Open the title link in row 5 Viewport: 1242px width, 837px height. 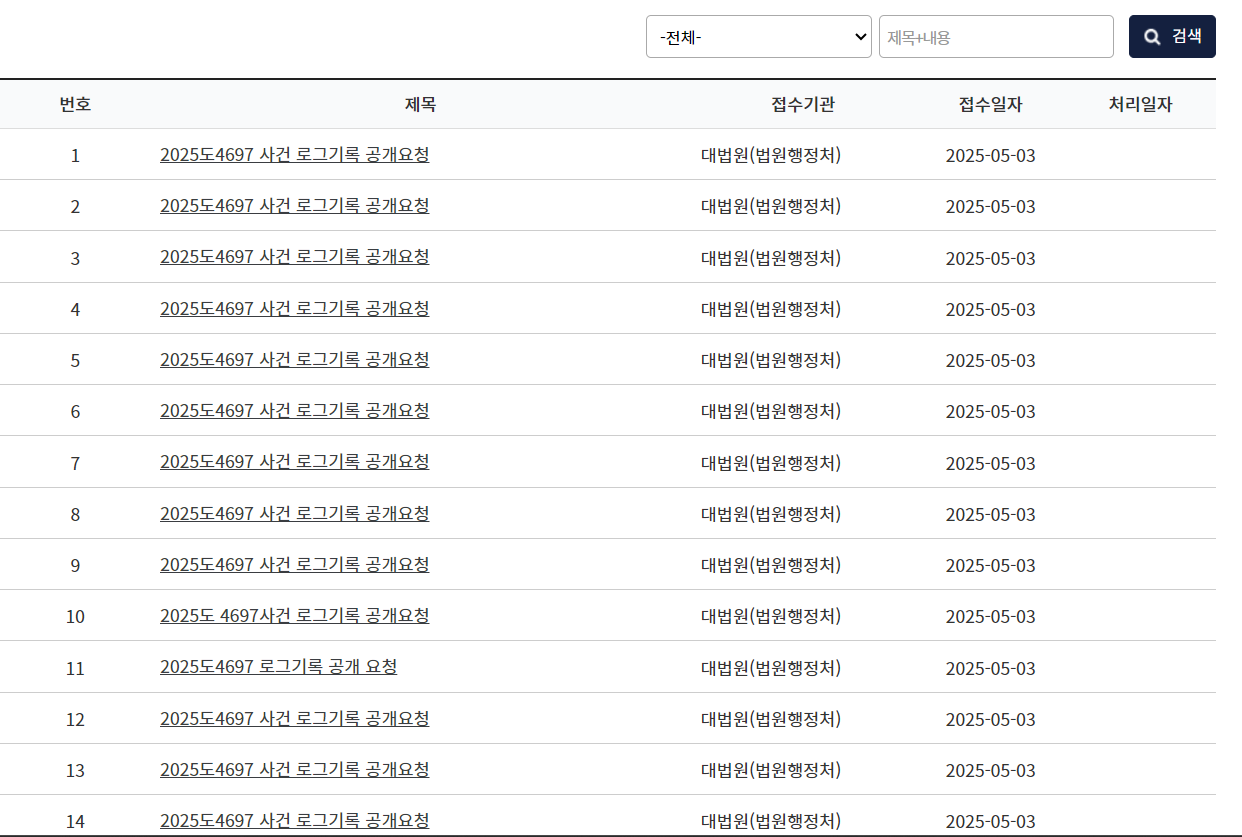tap(294, 360)
